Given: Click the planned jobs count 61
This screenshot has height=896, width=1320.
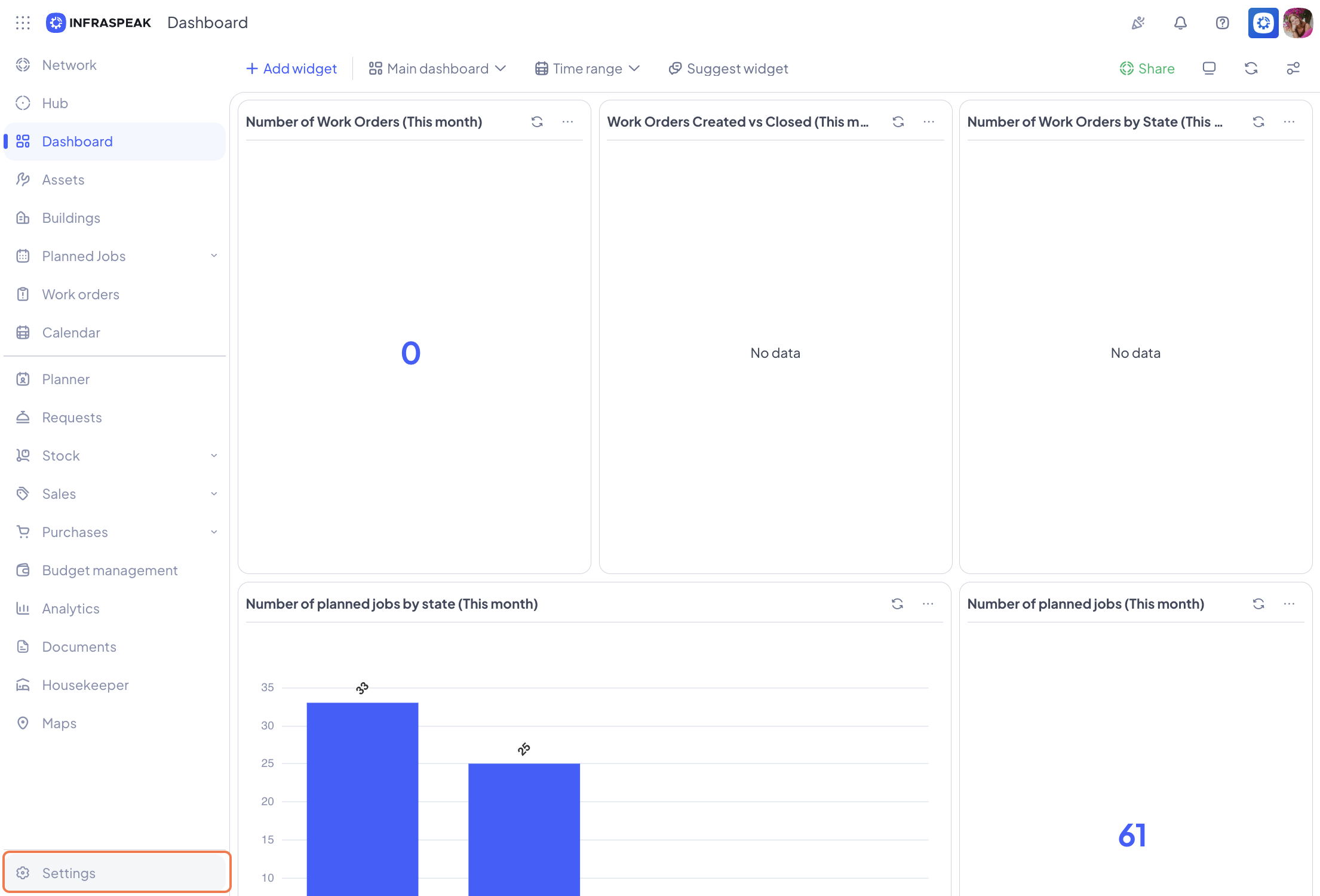Looking at the screenshot, I should point(1132,835).
